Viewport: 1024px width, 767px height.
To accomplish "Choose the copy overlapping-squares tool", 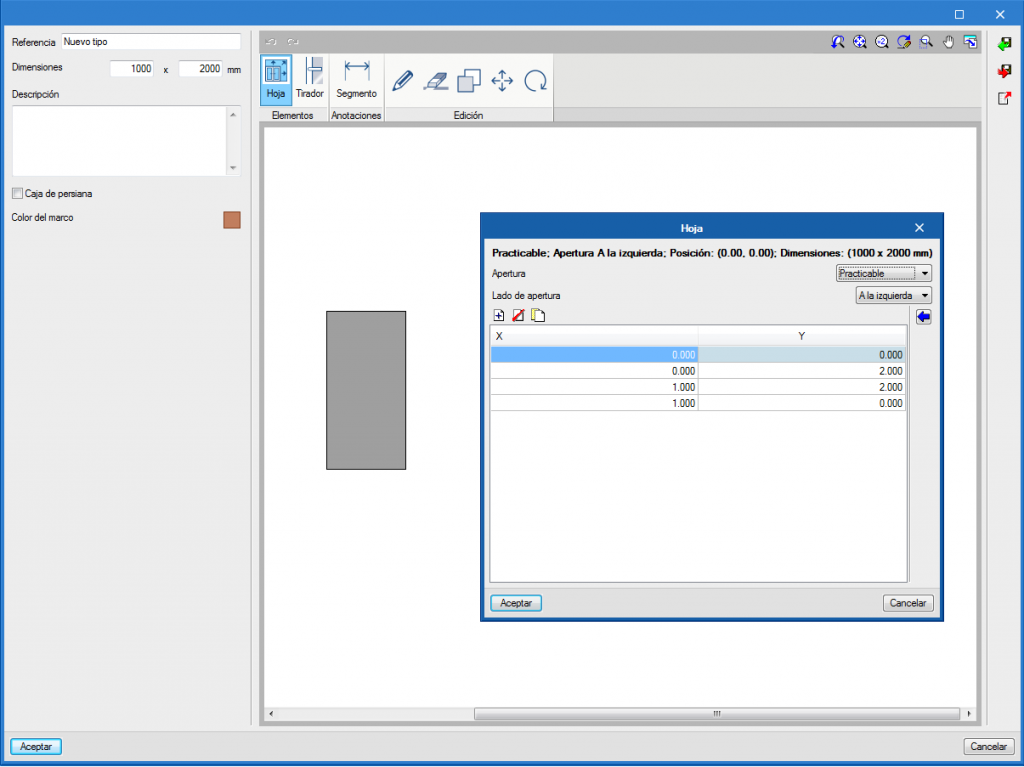I will [x=469, y=81].
